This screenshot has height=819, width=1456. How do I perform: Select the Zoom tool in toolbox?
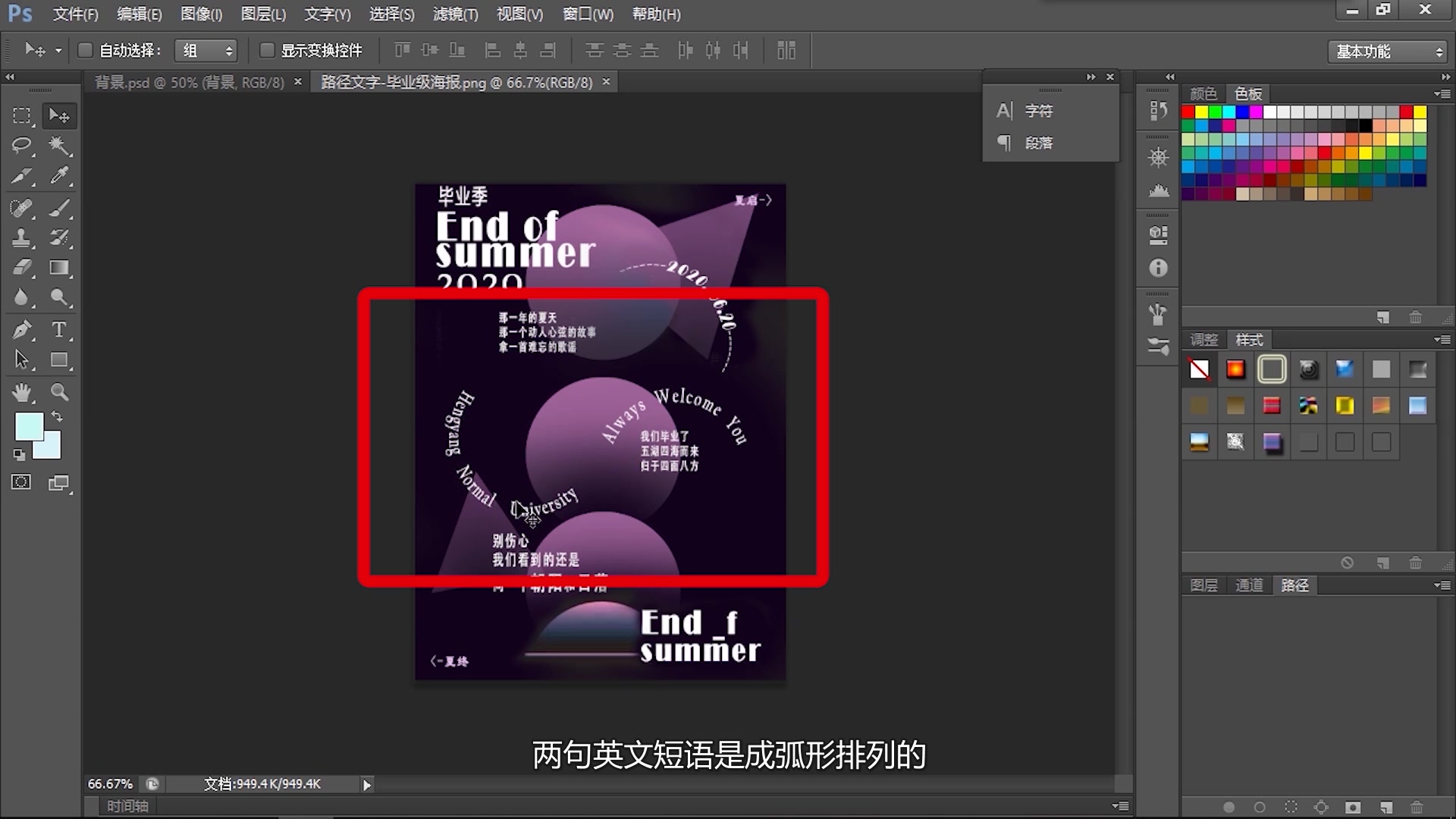point(59,392)
